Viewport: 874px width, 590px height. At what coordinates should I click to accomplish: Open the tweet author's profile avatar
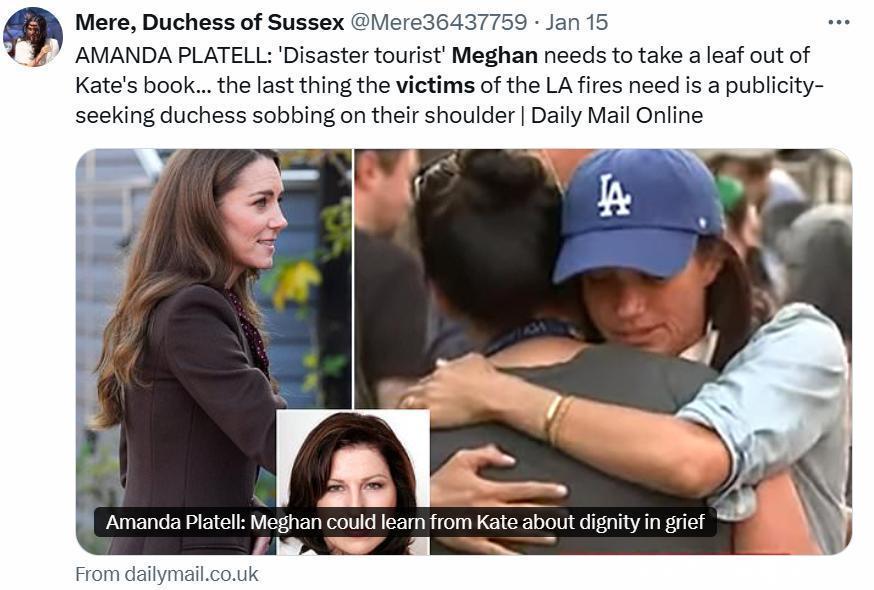[x=32, y=37]
